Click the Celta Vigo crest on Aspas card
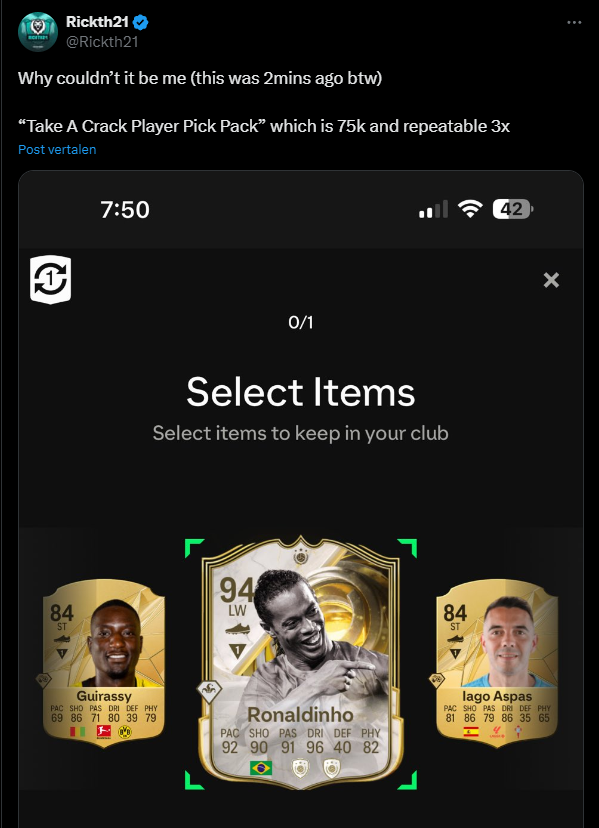599x828 pixels. (516, 732)
